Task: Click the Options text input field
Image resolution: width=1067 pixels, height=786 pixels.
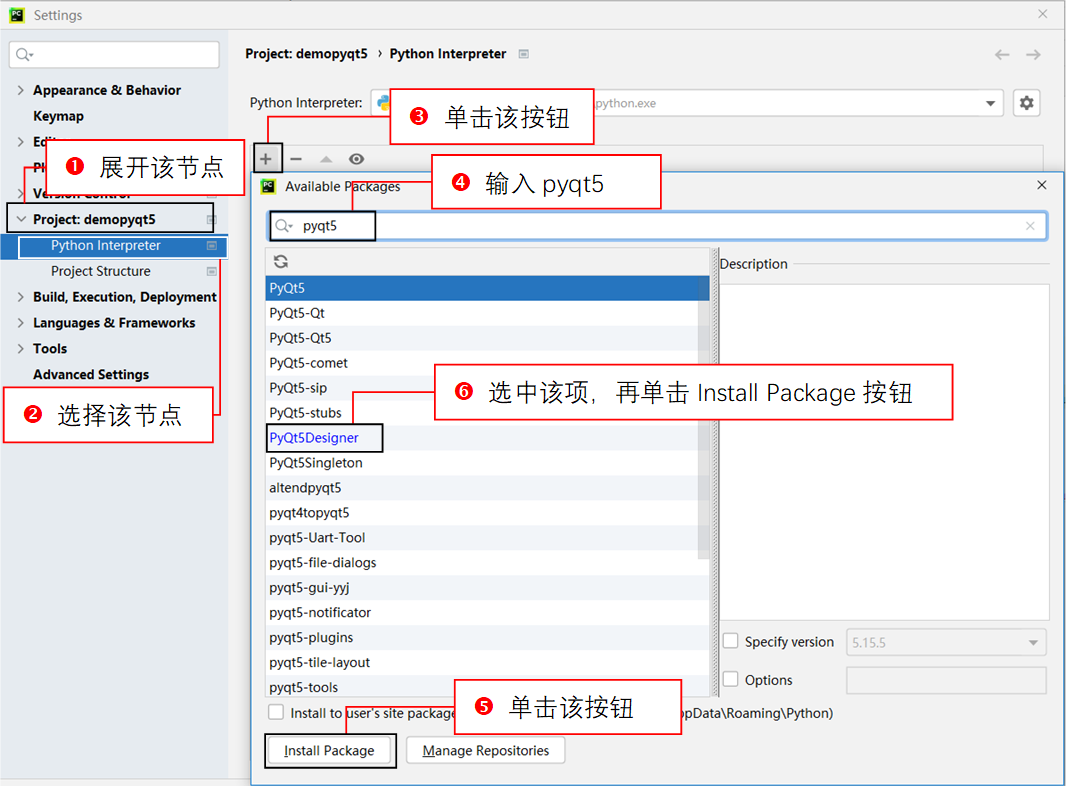Action: tap(946, 680)
